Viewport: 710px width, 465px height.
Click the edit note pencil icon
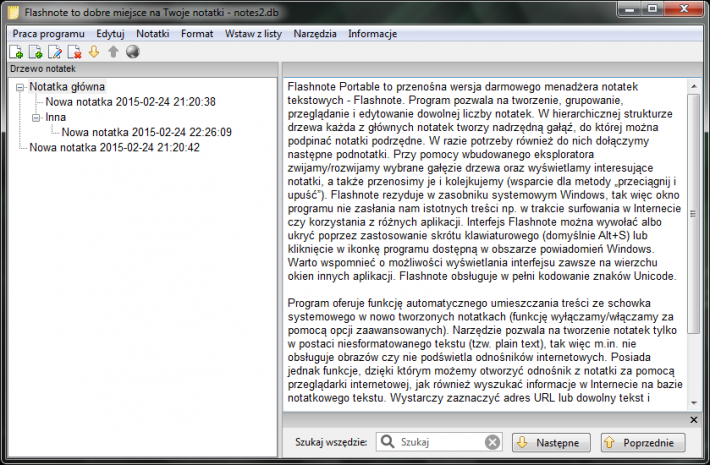55,52
